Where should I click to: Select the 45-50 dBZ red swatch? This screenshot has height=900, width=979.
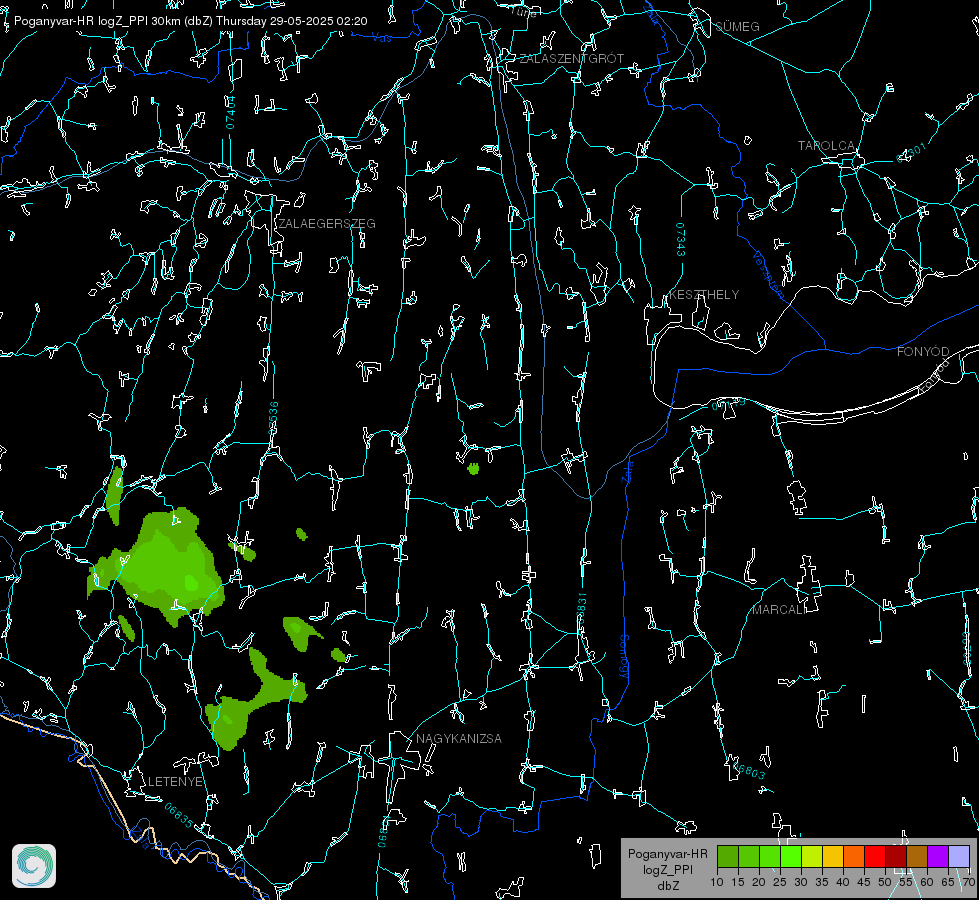(x=875, y=856)
